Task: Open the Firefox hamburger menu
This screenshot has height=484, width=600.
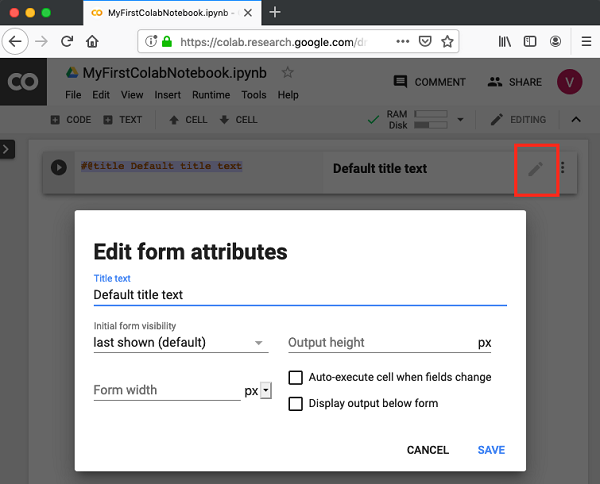Action: coord(583,42)
